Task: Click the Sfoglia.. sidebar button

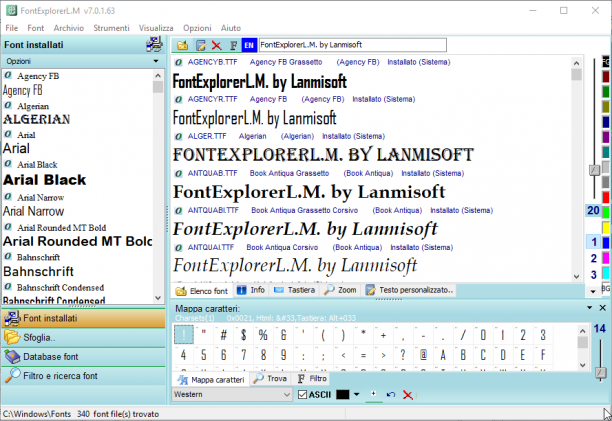Action: click(x=84, y=338)
